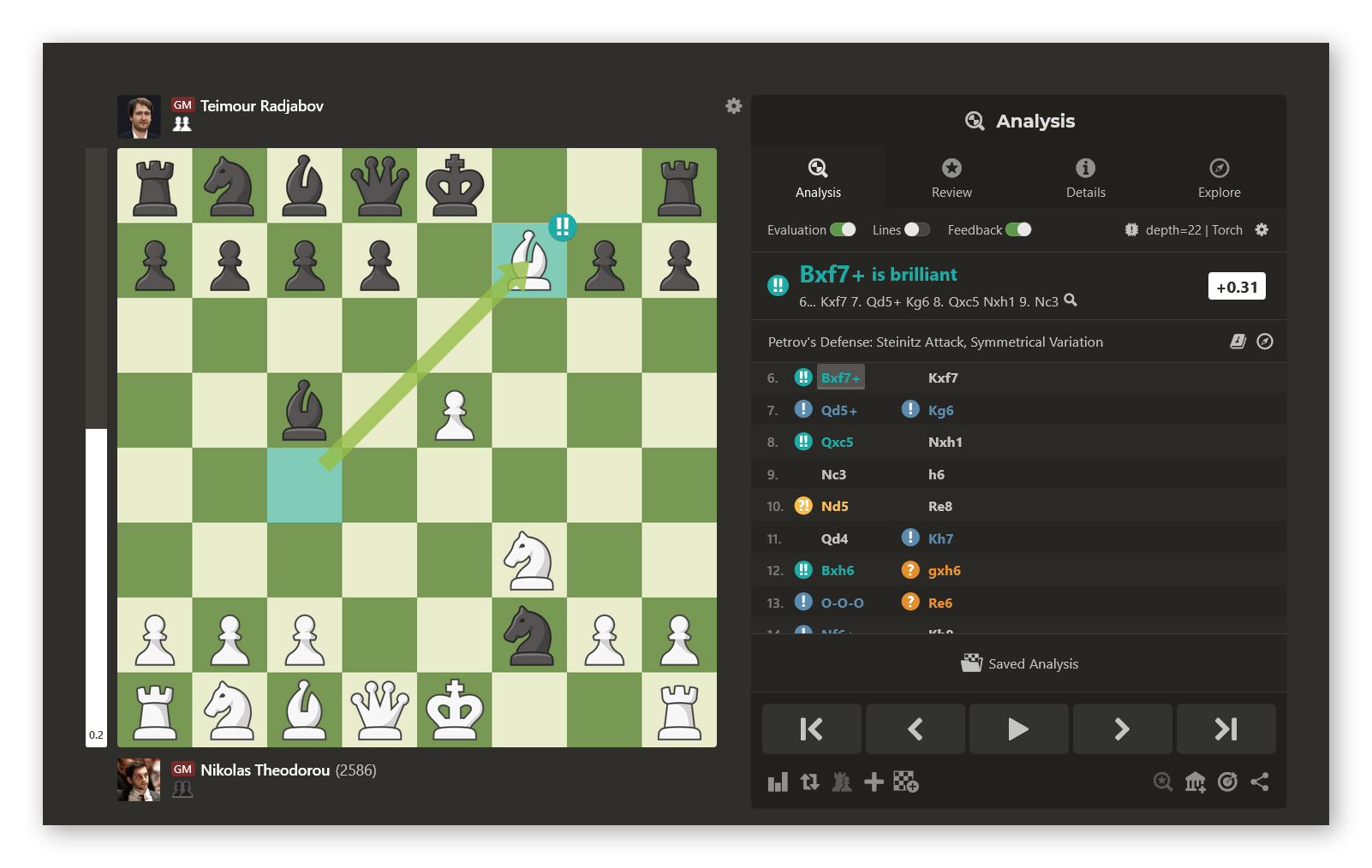This screenshot has width=1372, height=868.
Task: Open the compass explorer icon by the opening name
Action: click(x=1265, y=342)
